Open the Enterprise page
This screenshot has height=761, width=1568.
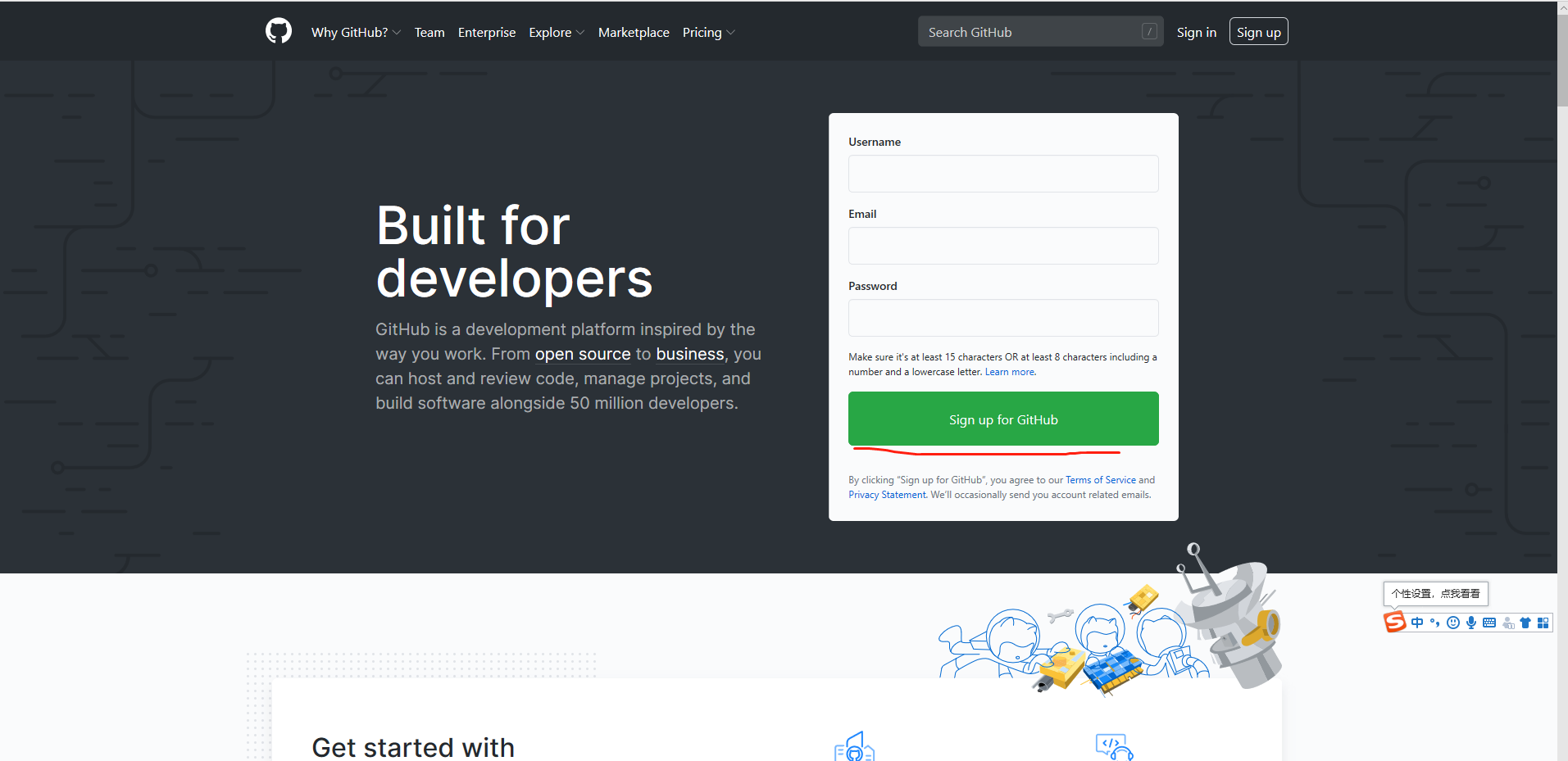pyautogui.click(x=487, y=32)
